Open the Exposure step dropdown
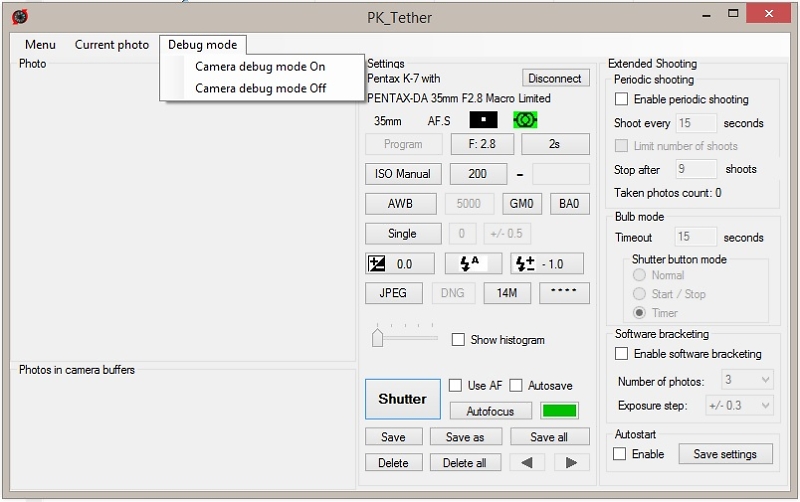Image resolution: width=800 pixels, height=502 pixels. 739,406
